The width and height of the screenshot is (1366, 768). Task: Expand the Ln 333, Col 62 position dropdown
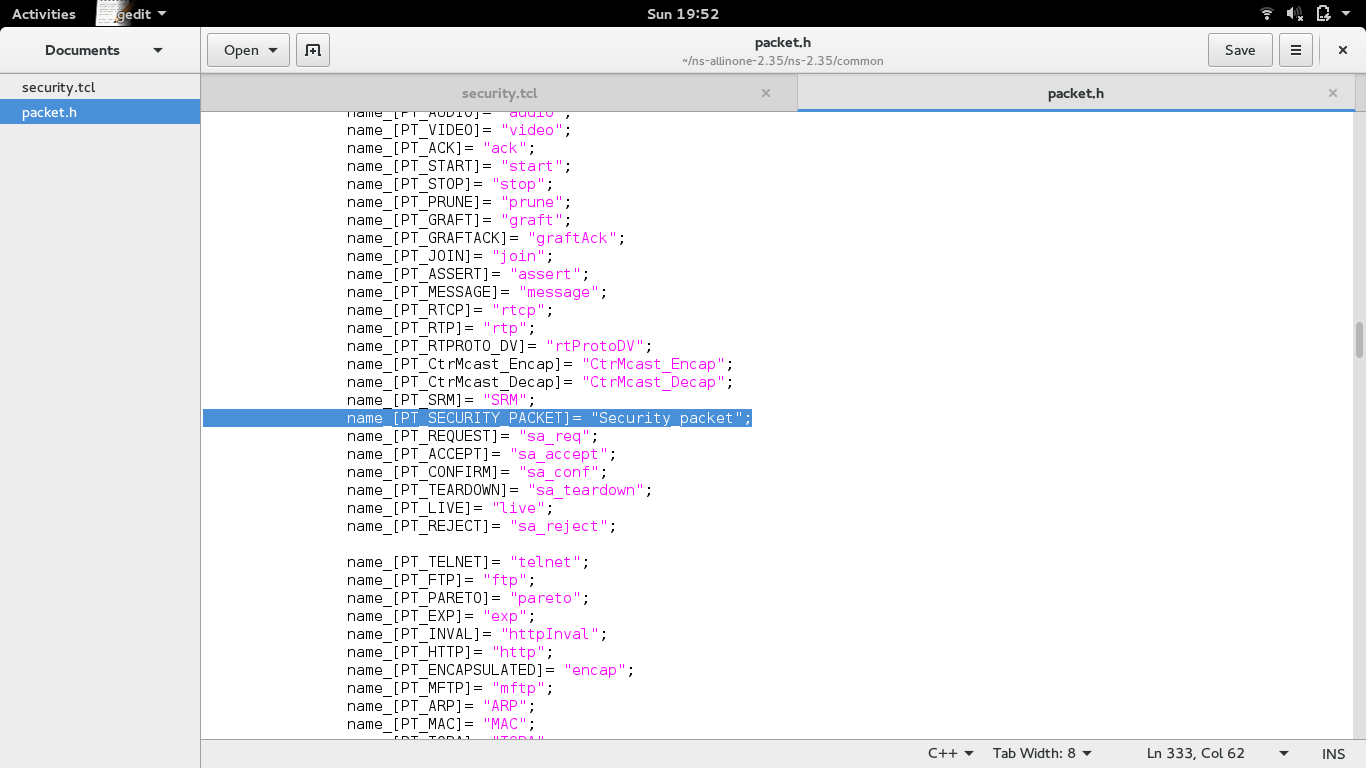[x=1284, y=753]
